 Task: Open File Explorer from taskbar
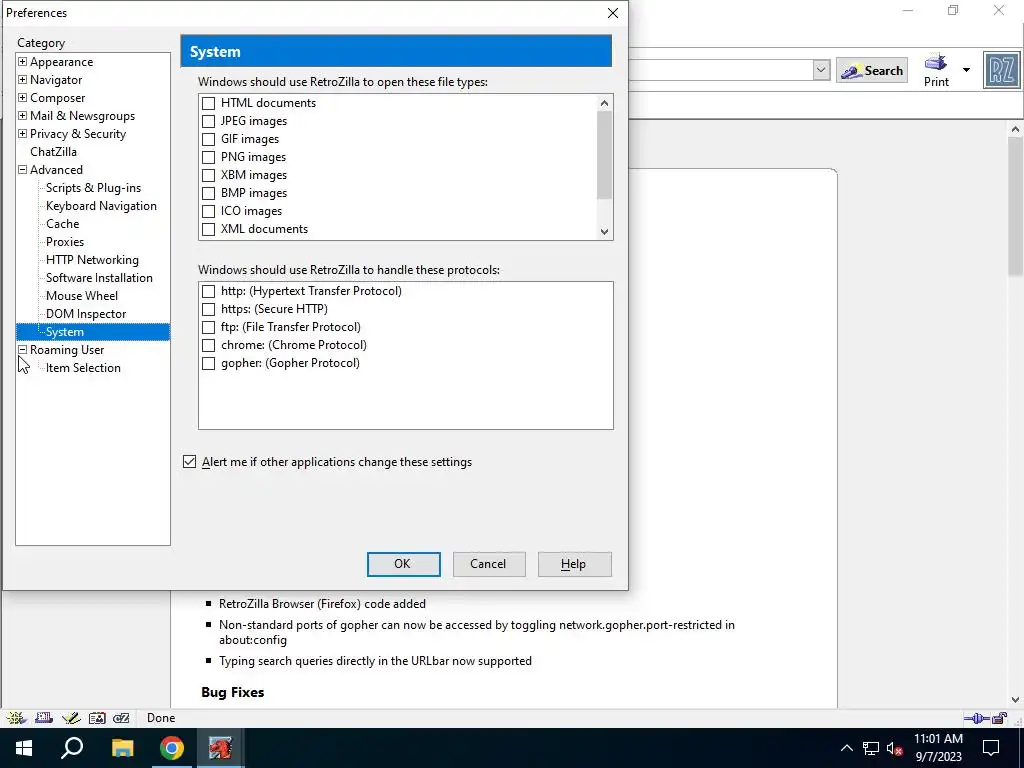[x=122, y=748]
